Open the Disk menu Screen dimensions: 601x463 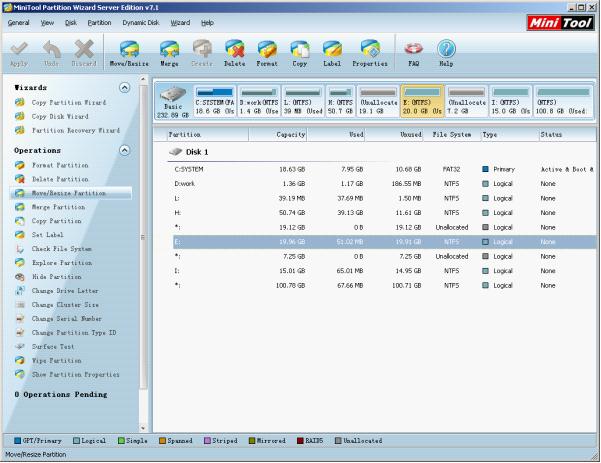click(71, 23)
